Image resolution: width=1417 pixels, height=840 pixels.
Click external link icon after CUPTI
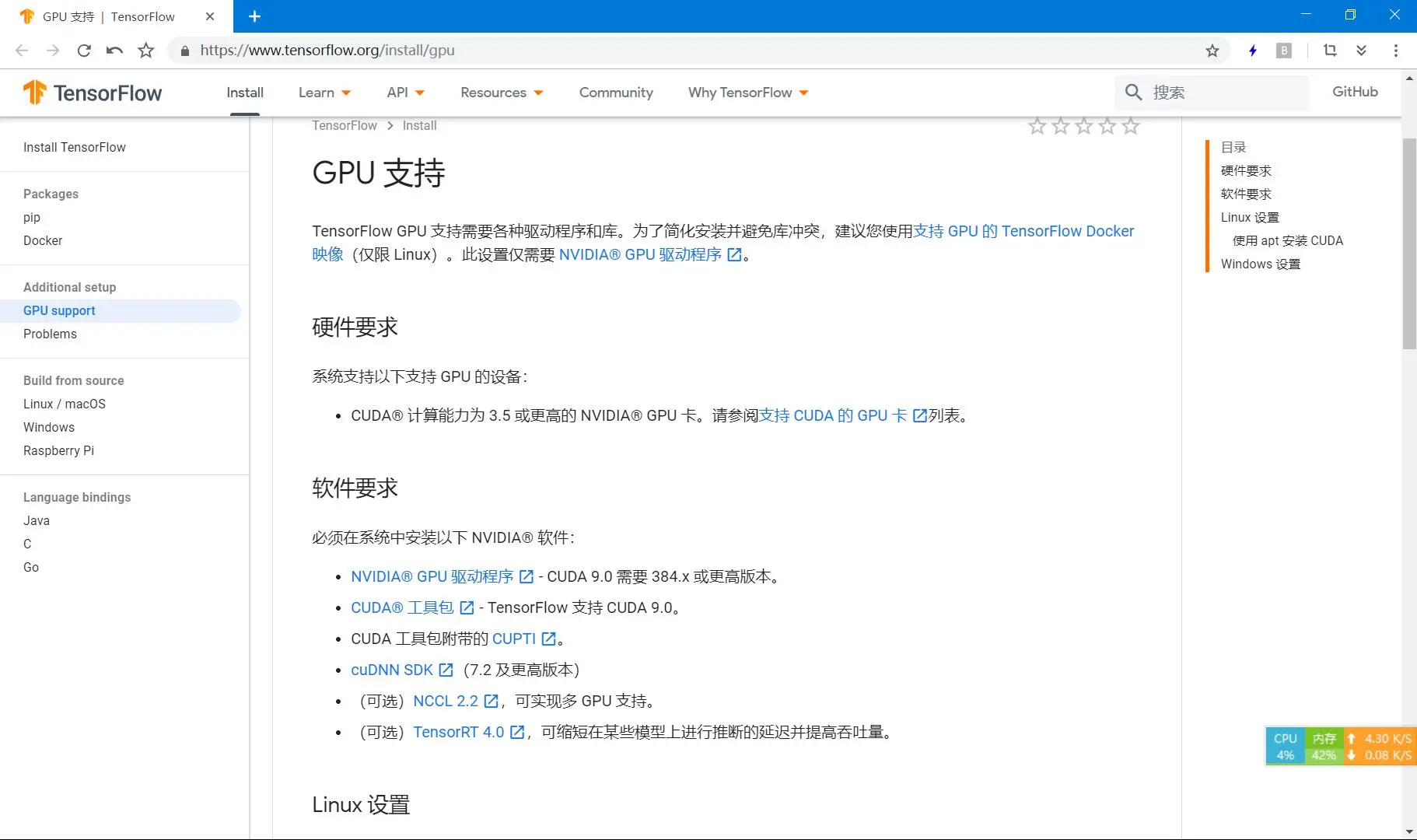click(548, 639)
